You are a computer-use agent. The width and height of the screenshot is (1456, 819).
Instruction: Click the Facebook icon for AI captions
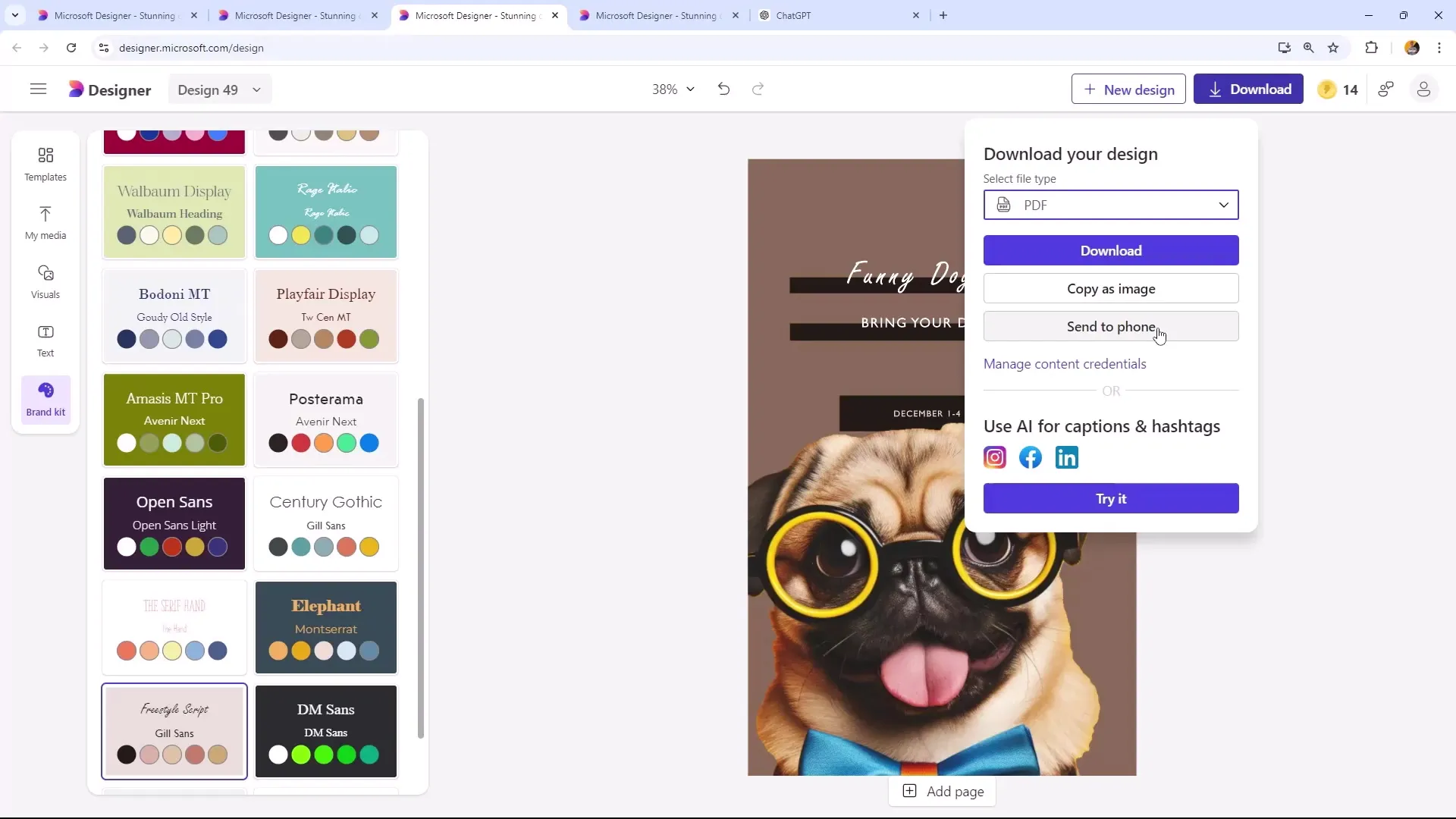1031,458
